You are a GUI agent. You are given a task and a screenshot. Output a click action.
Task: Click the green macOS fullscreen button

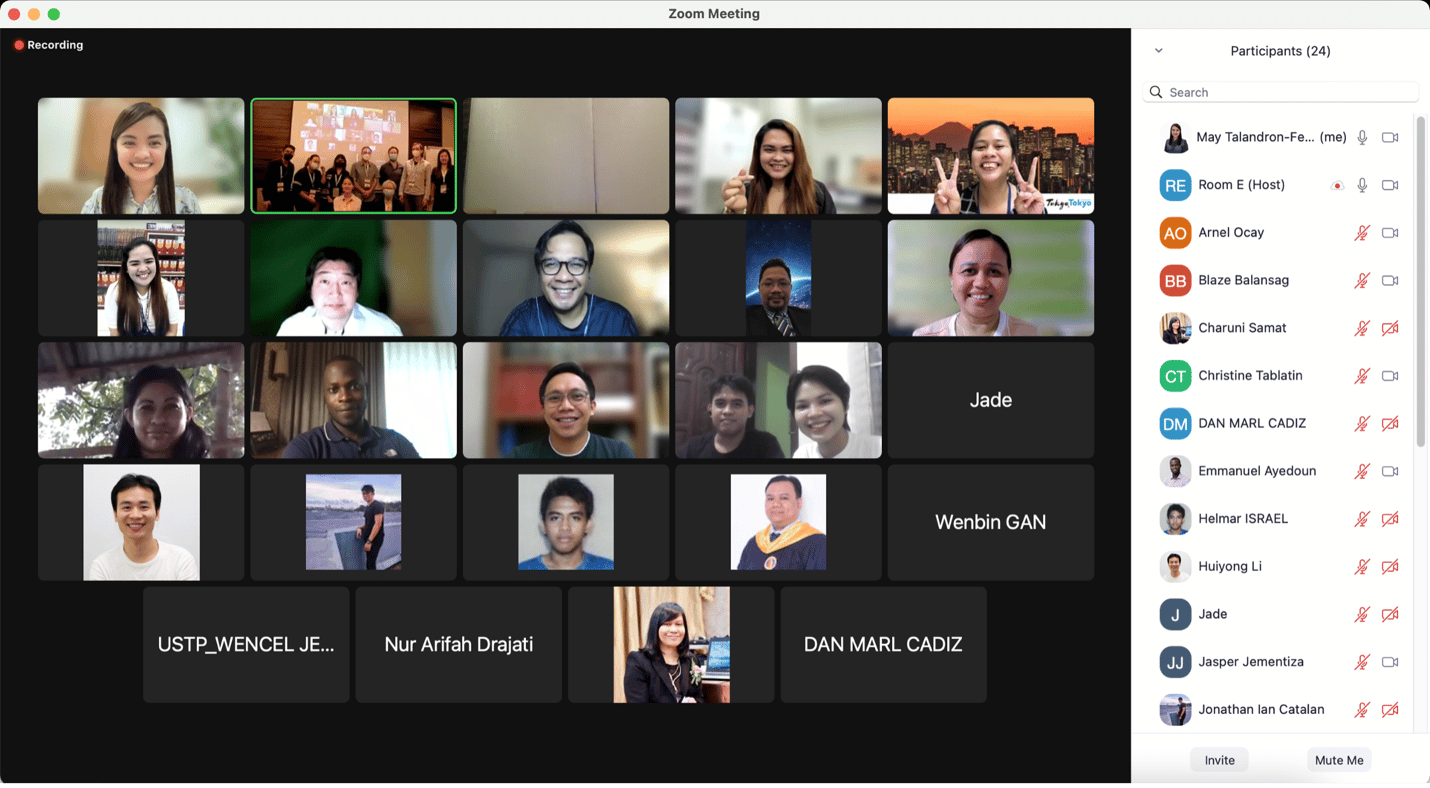pos(54,14)
